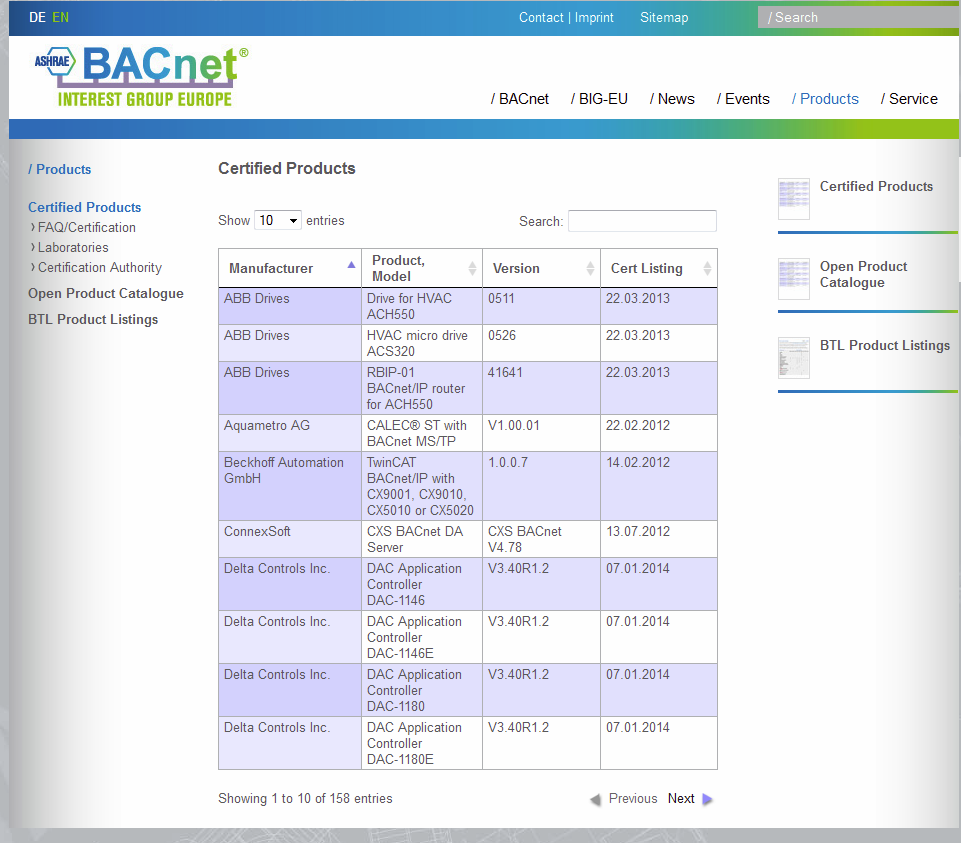Click the DAC-1146 product cell

422,584
